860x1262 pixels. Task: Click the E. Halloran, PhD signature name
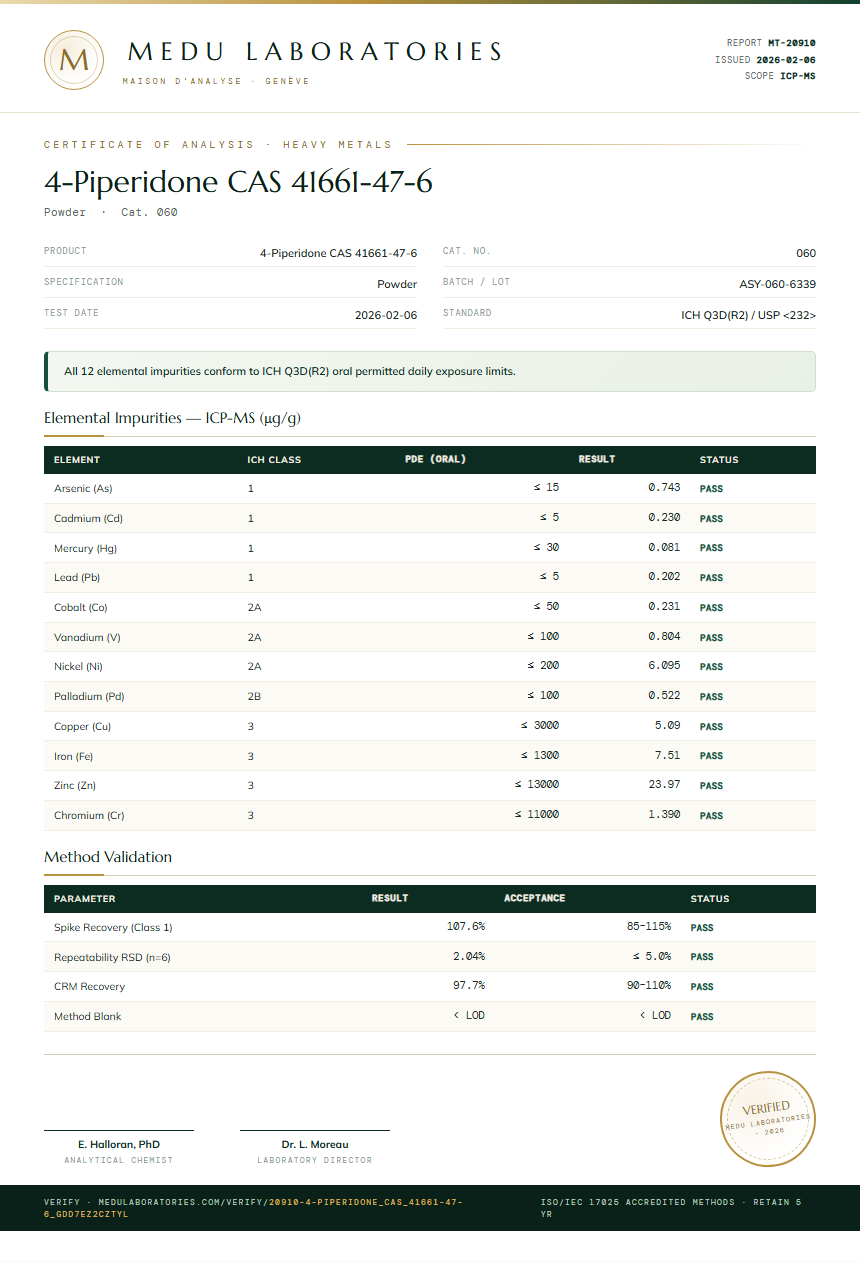coord(119,1144)
